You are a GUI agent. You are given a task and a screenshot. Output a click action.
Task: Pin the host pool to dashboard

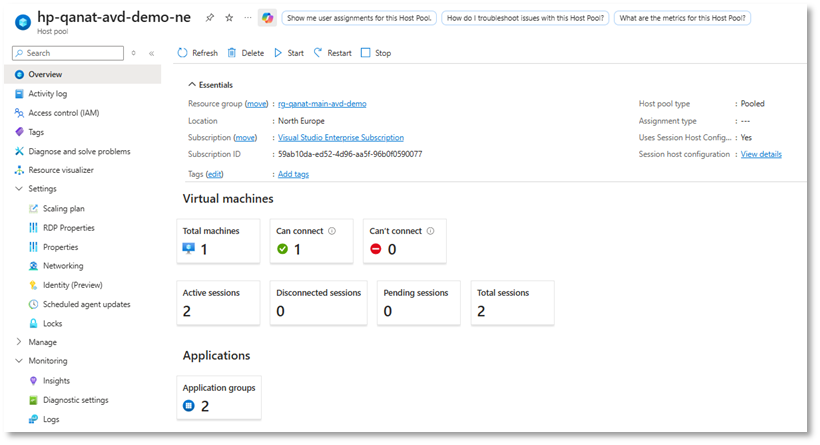tap(208, 18)
